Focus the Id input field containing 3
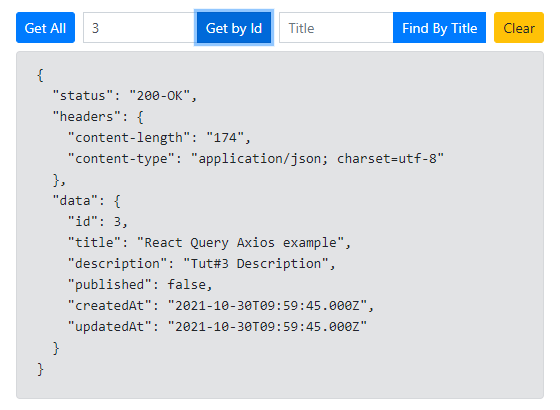 [x=140, y=28]
